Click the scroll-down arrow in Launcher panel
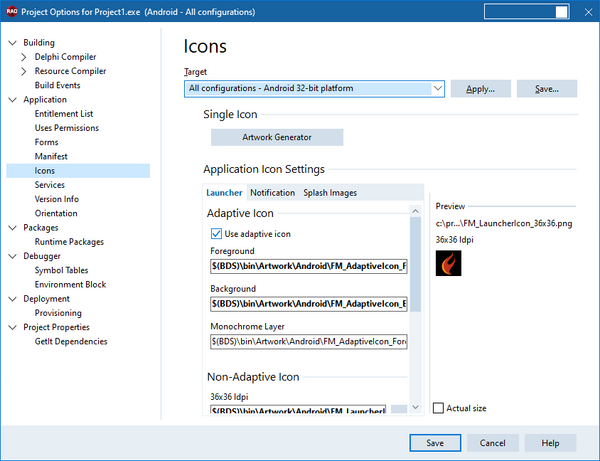Viewport: 600px width, 461px height. tap(416, 407)
